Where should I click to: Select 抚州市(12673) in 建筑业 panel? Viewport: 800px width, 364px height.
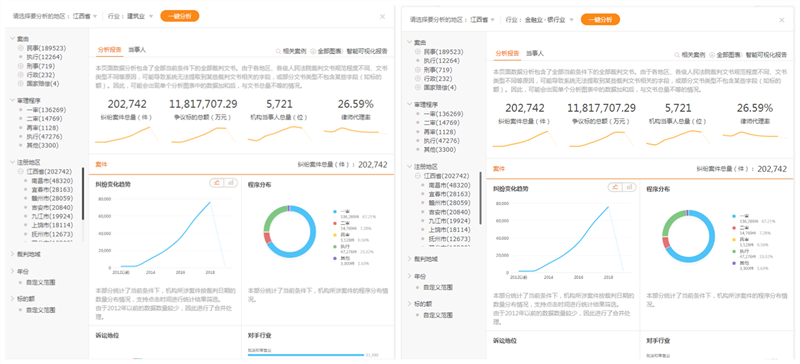click(52, 234)
